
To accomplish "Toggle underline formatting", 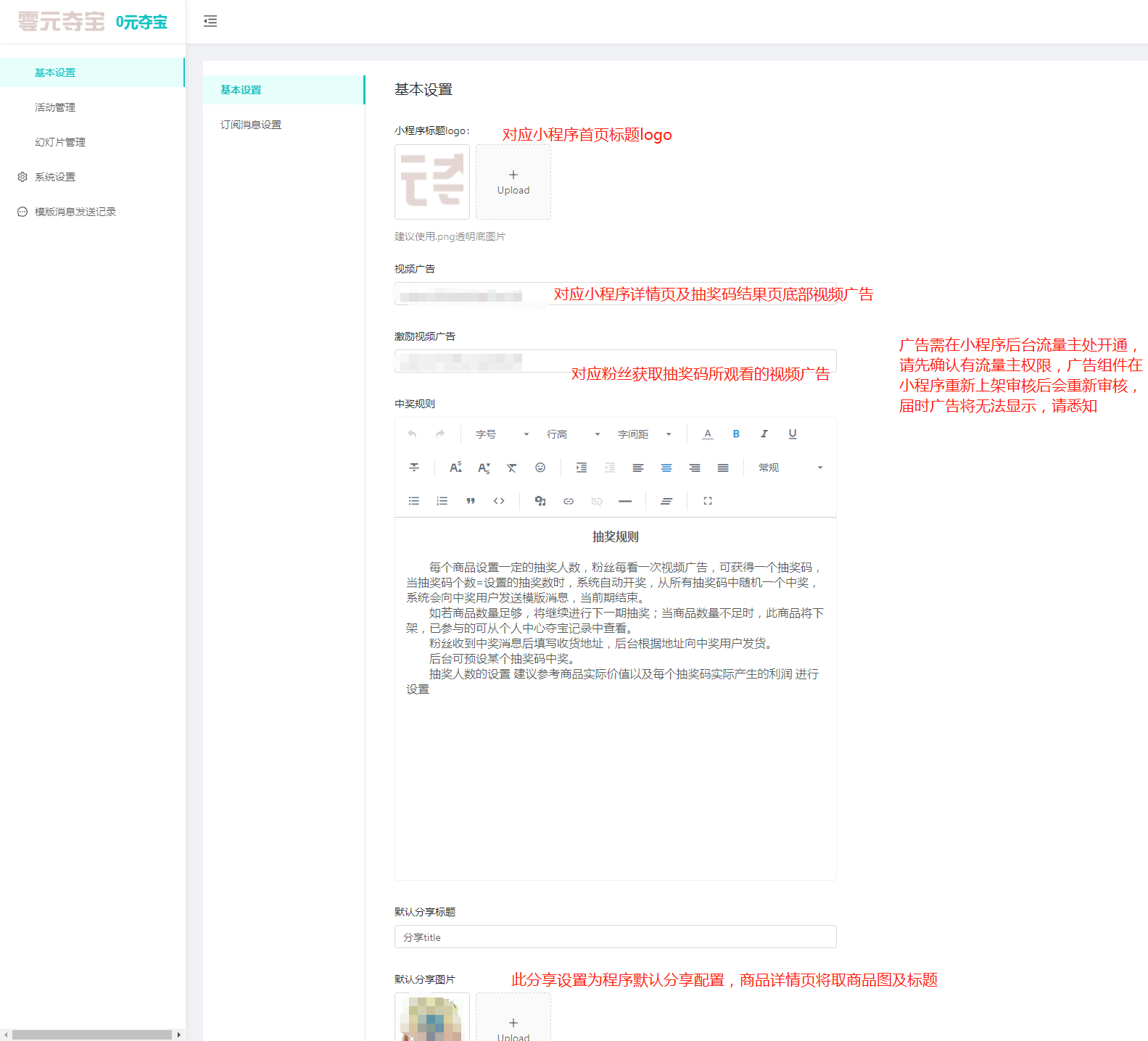I will [x=793, y=434].
